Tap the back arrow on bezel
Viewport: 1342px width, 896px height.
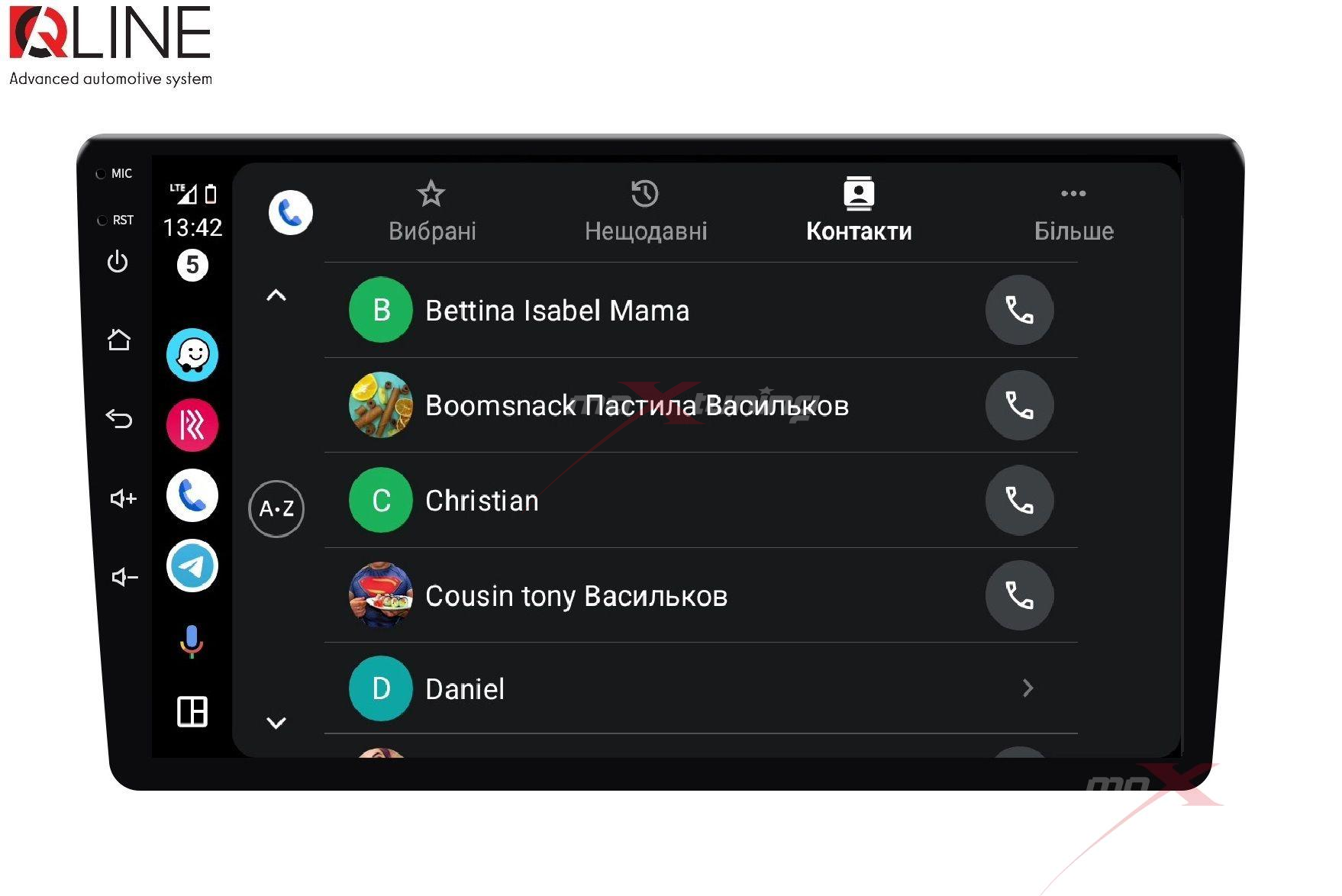(119, 418)
